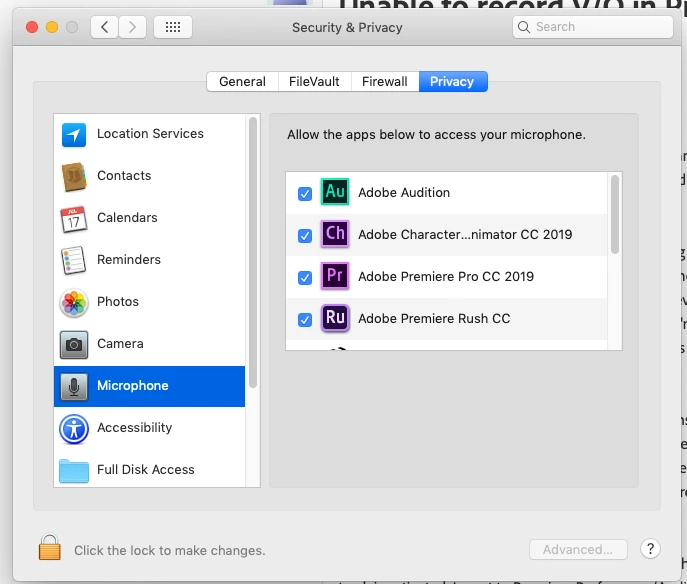This screenshot has width=687, height=584.
Task: Select the Calendars label
Action: [x=127, y=218]
